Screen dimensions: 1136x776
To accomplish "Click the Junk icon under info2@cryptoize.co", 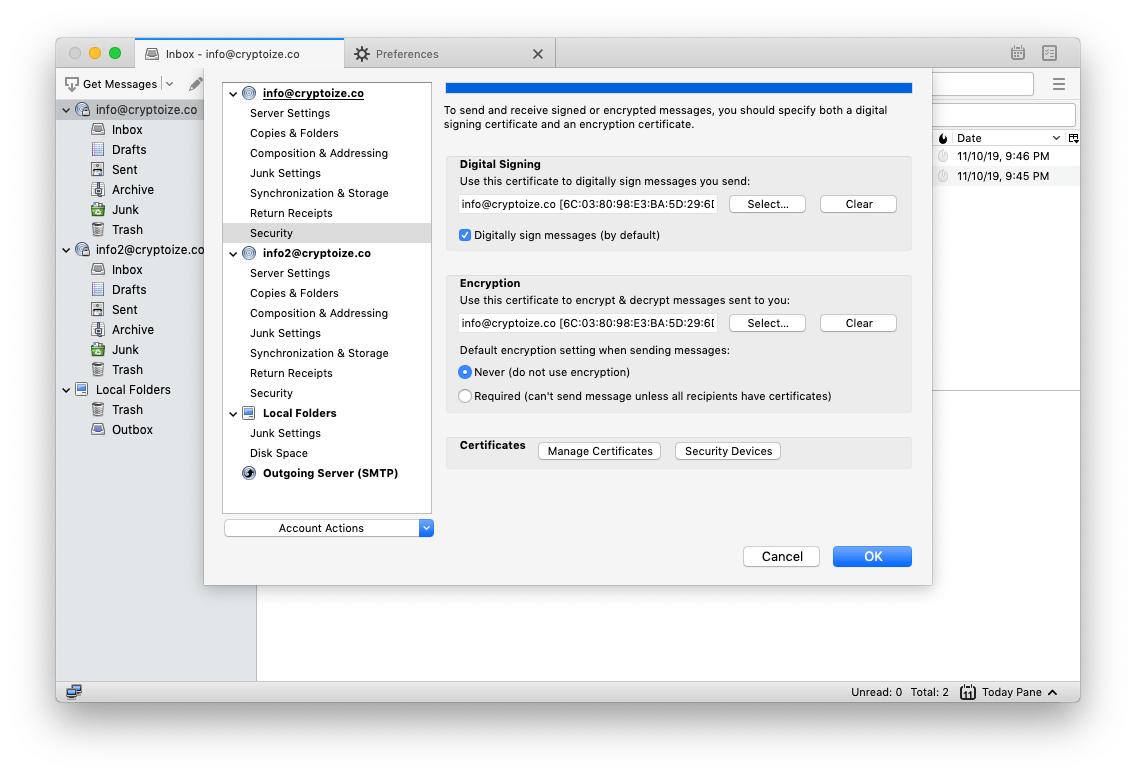I will [x=98, y=349].
